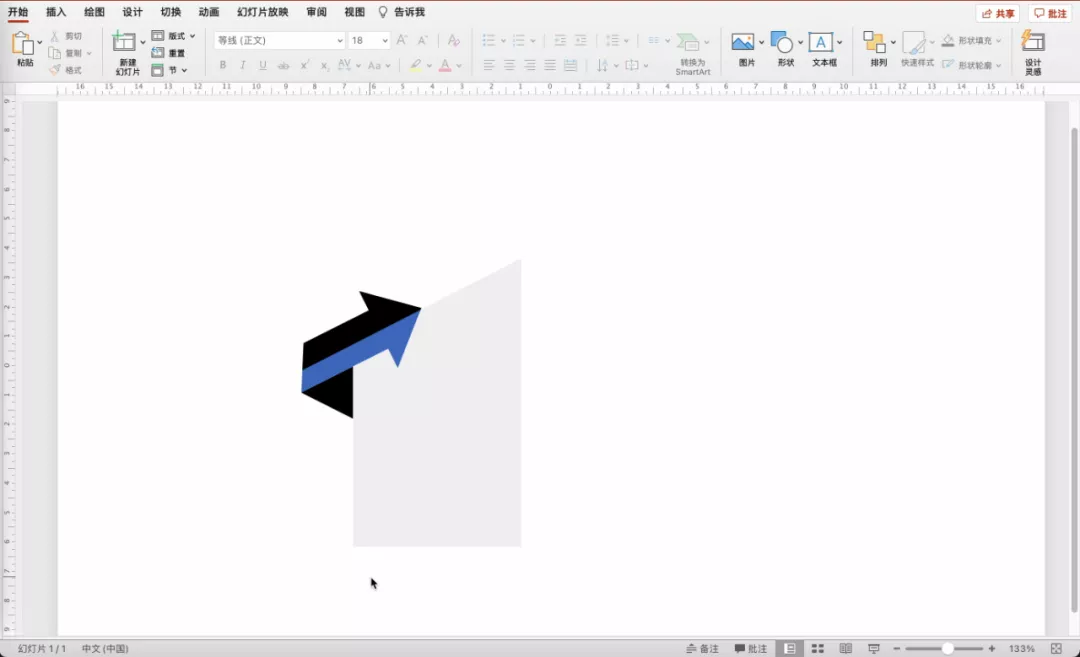This screenshot has width=1080, height=657.
Task: Open the 排列 arrange icon
Action: (x=874, y=43)
